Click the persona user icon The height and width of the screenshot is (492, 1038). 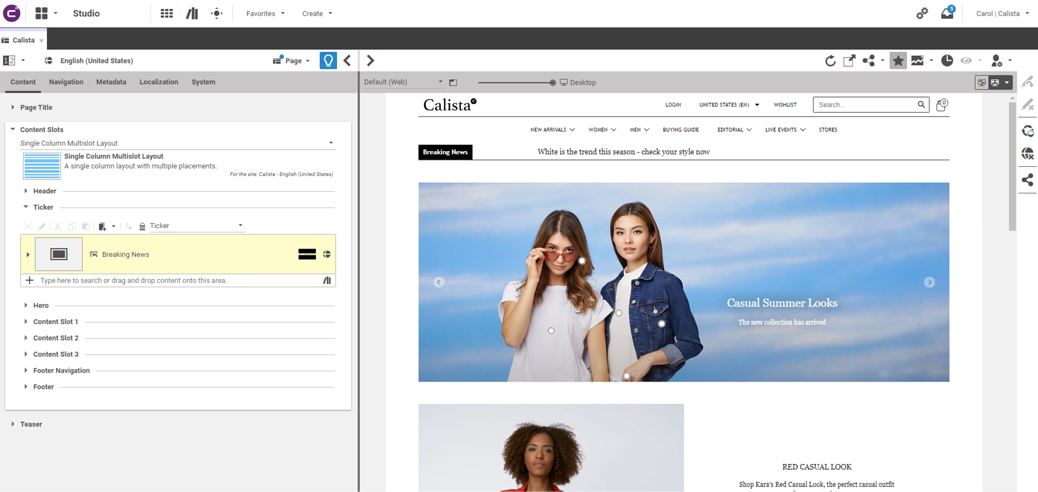coord(996,61)
